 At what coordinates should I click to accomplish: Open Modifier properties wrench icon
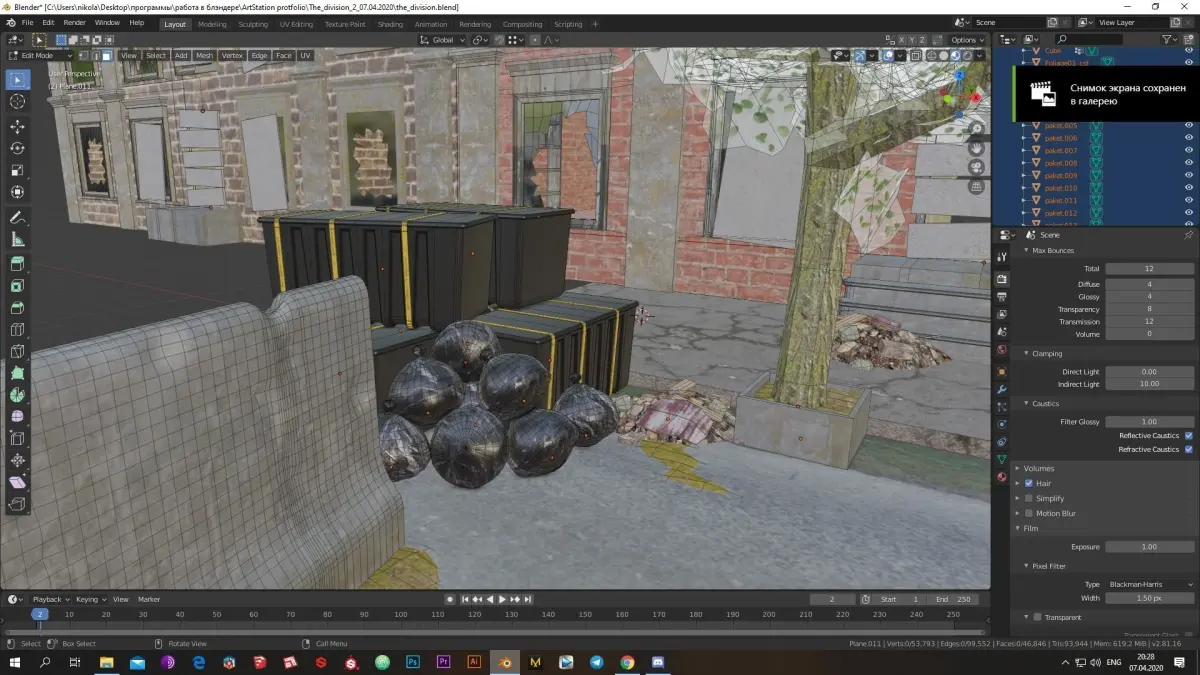click(1002, 389)
